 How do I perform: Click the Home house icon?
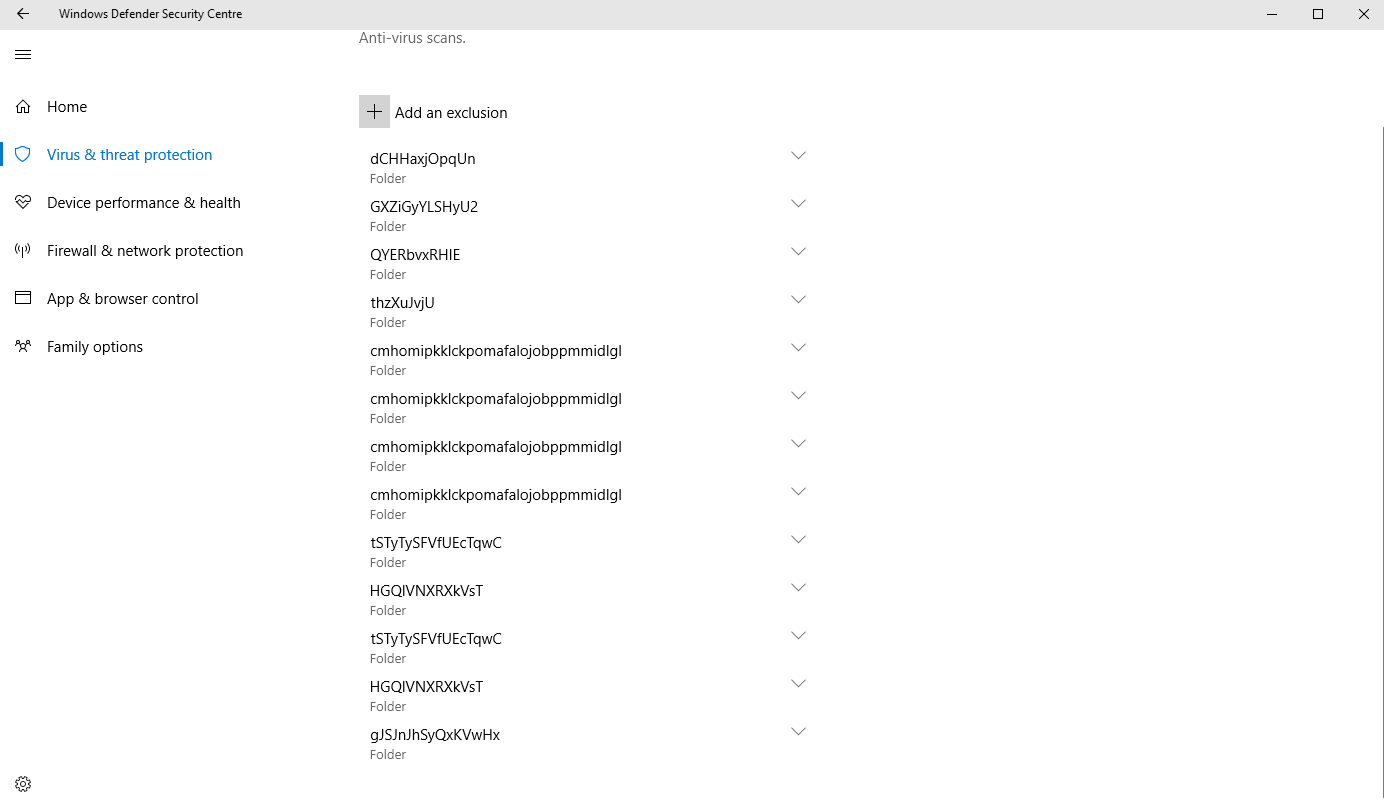coord(23,107)
